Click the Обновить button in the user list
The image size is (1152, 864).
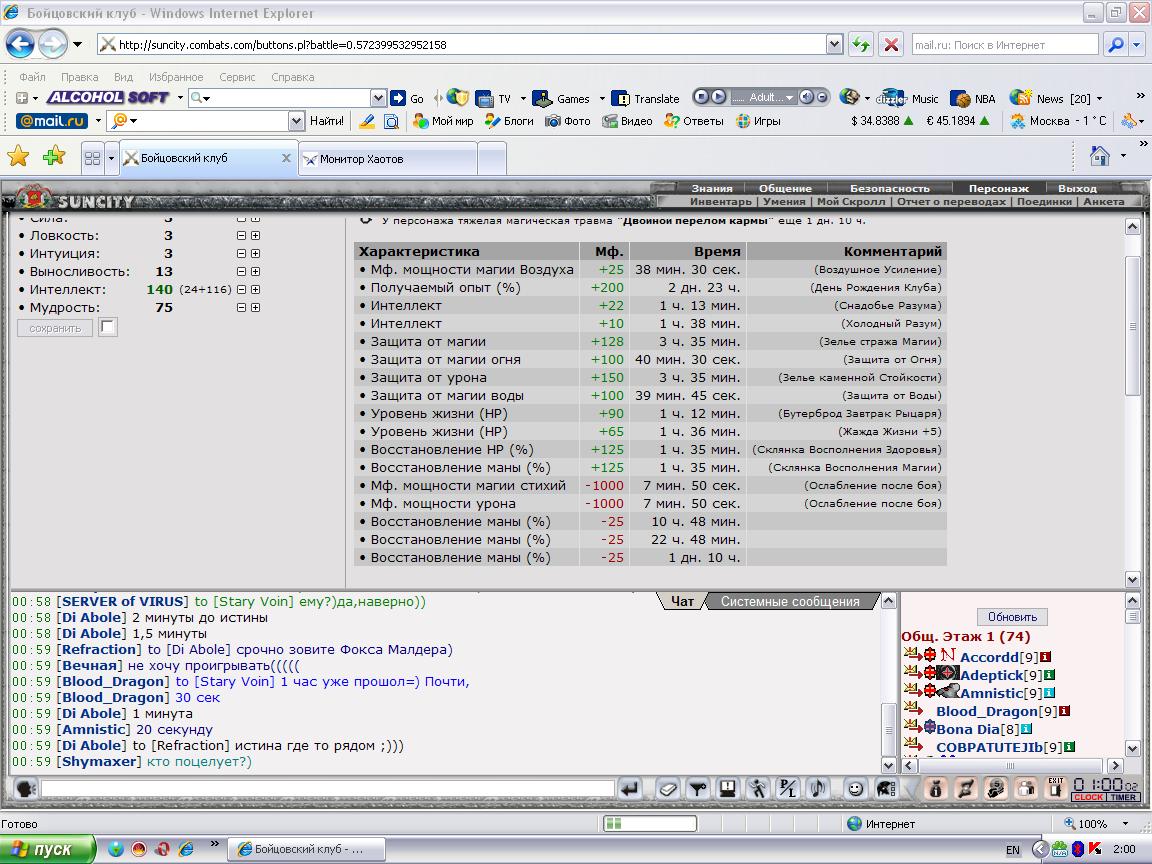1012,617
